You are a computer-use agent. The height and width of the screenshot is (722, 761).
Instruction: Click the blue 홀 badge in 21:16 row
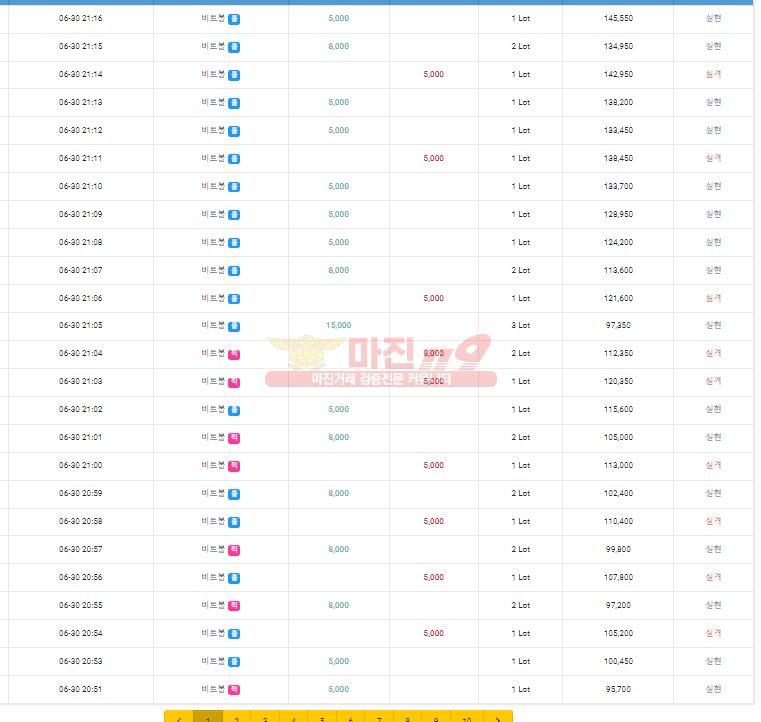pyautogui.click(x=234, y=19)
